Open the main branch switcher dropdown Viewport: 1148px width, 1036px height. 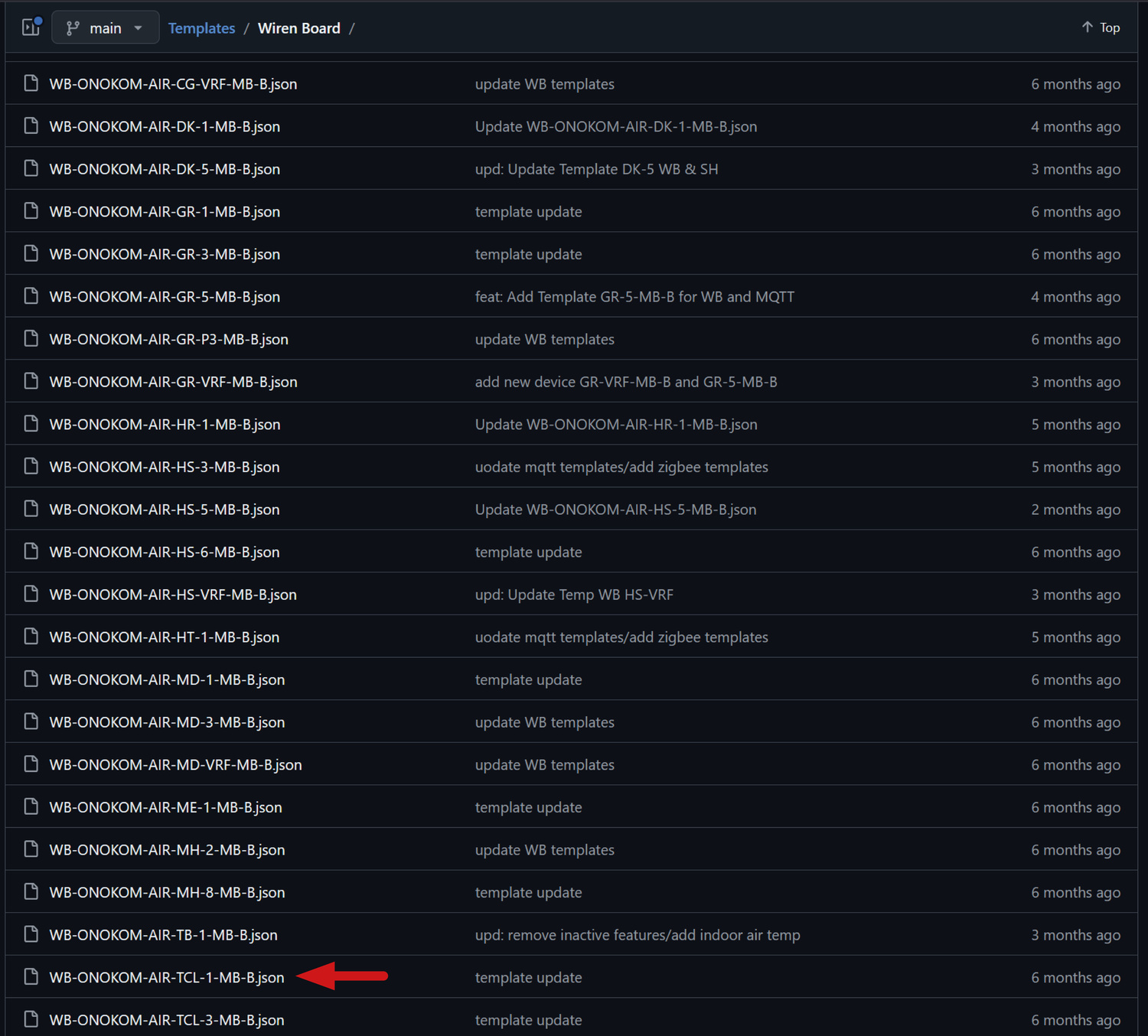click(x=105, y=28)
